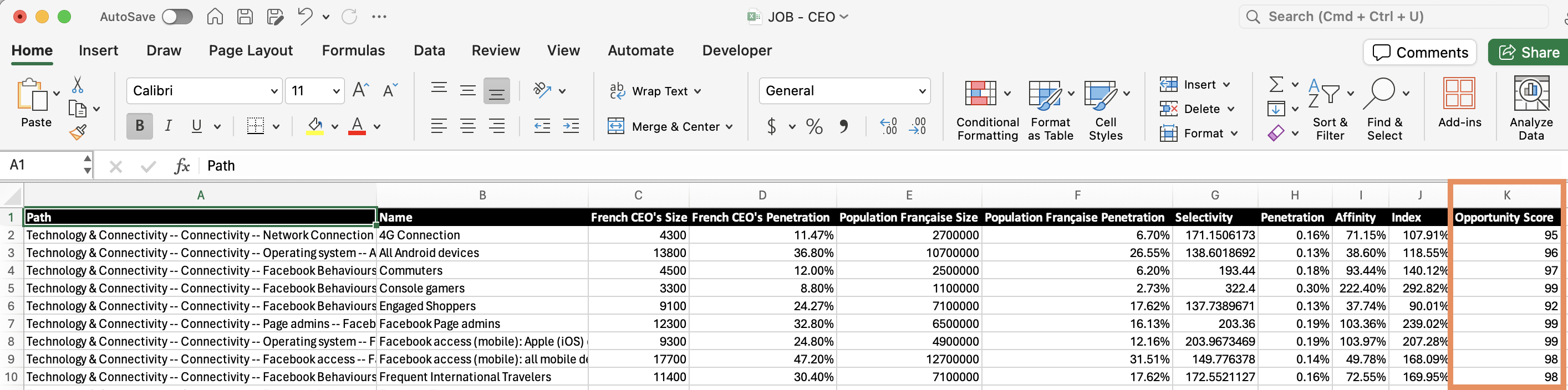Click the Save As icon with pencil
The height and width of the screenshot is (390, 1568).
(275, 17)
